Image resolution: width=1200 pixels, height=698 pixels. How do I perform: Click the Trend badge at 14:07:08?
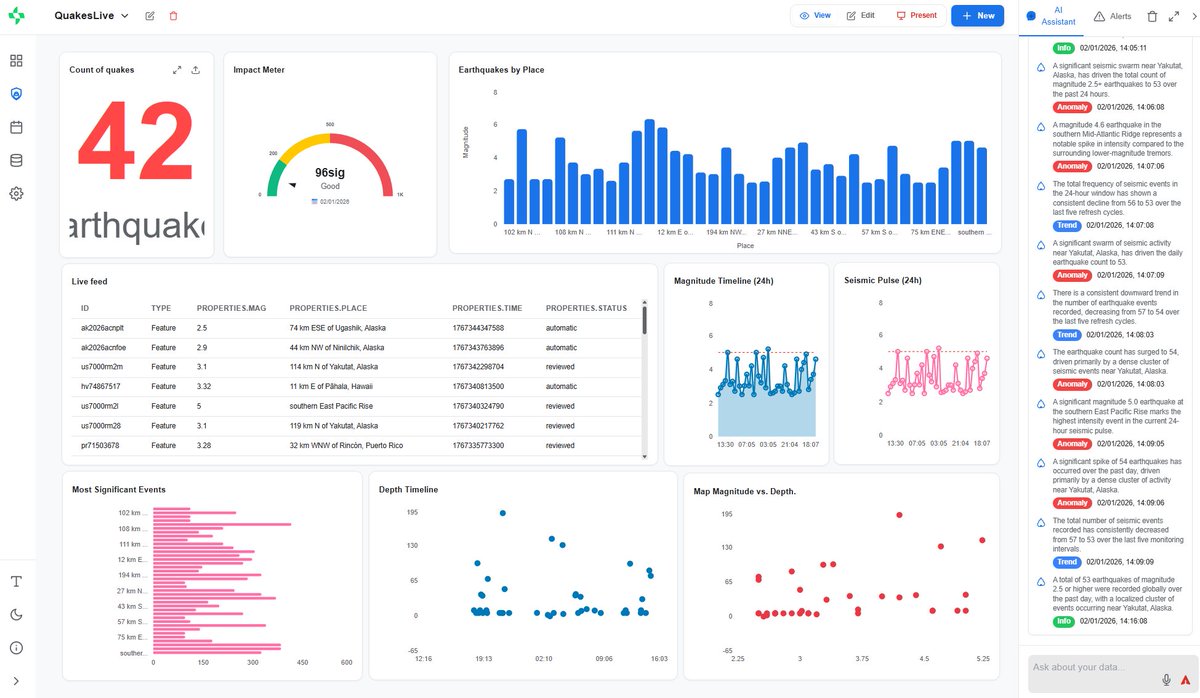click(x=1069, y=225)
